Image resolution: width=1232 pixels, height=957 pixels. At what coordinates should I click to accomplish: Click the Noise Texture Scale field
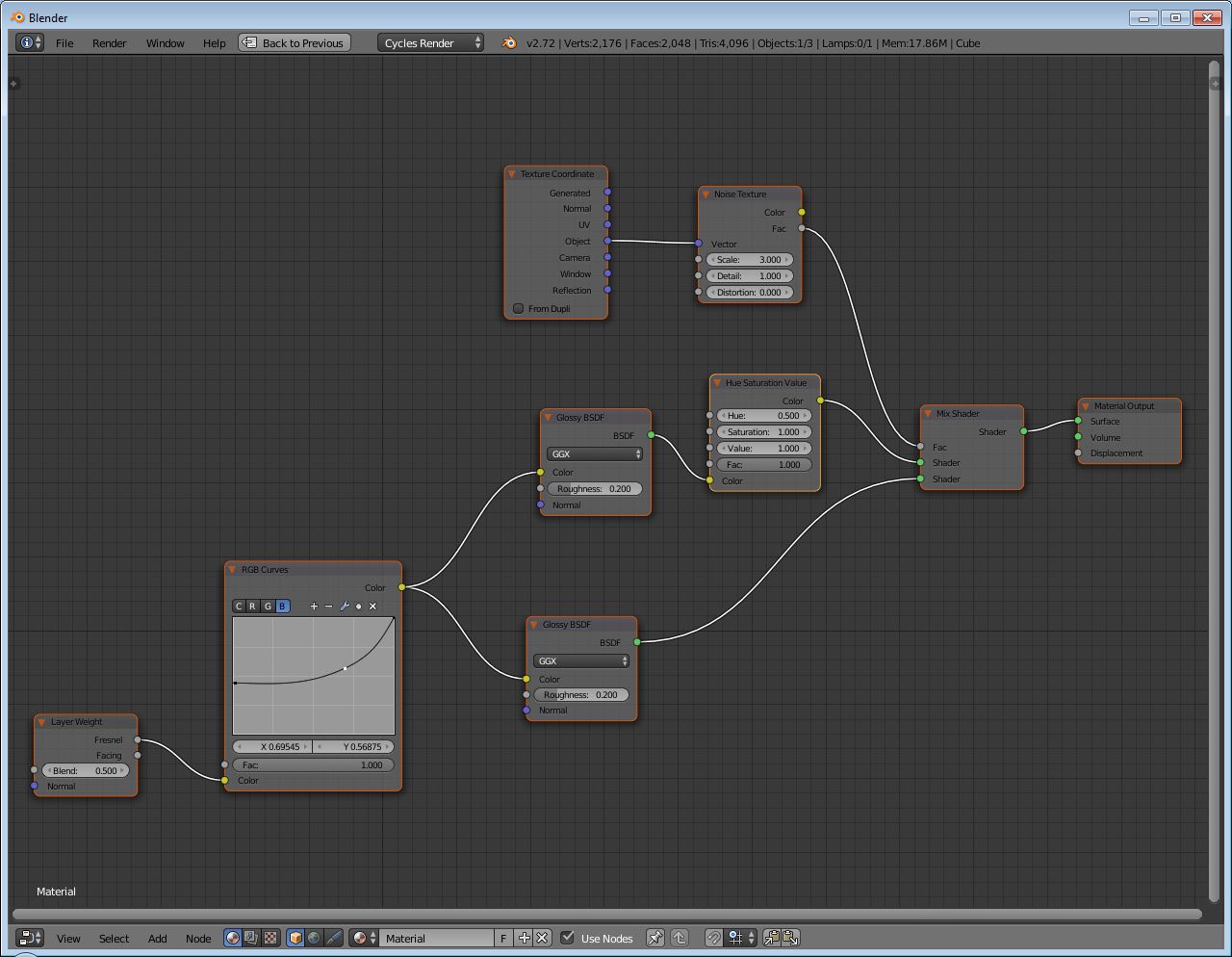[x=750, y=260]
